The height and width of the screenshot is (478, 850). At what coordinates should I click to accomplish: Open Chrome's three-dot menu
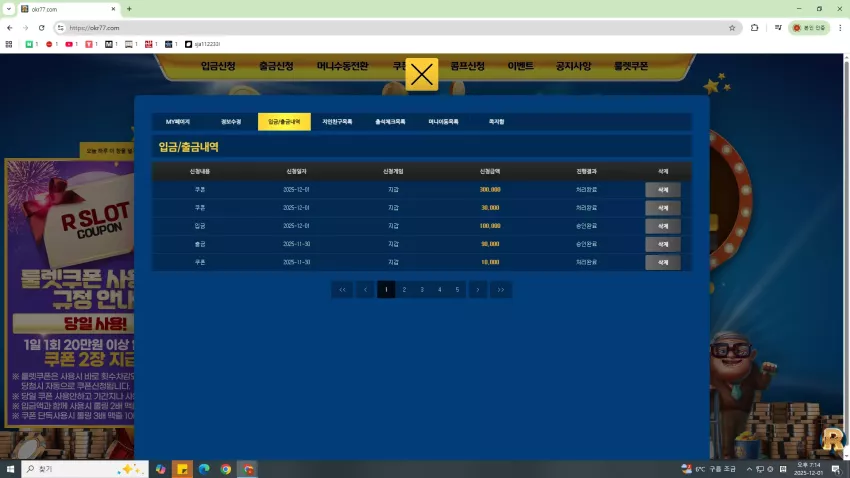click(x=840, y=28)
